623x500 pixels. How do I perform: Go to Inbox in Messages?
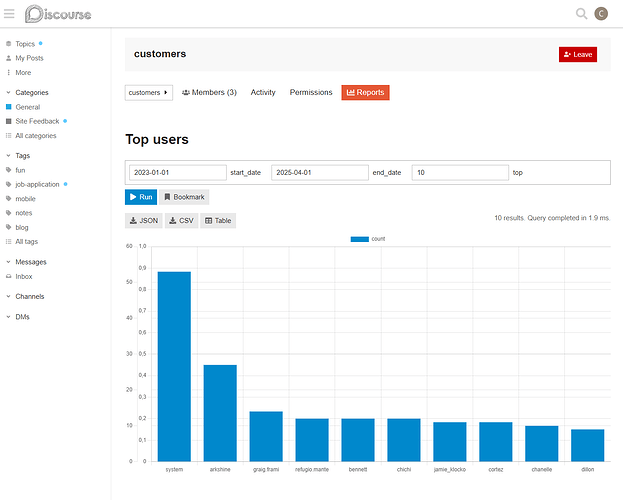[x=23, y=277]
